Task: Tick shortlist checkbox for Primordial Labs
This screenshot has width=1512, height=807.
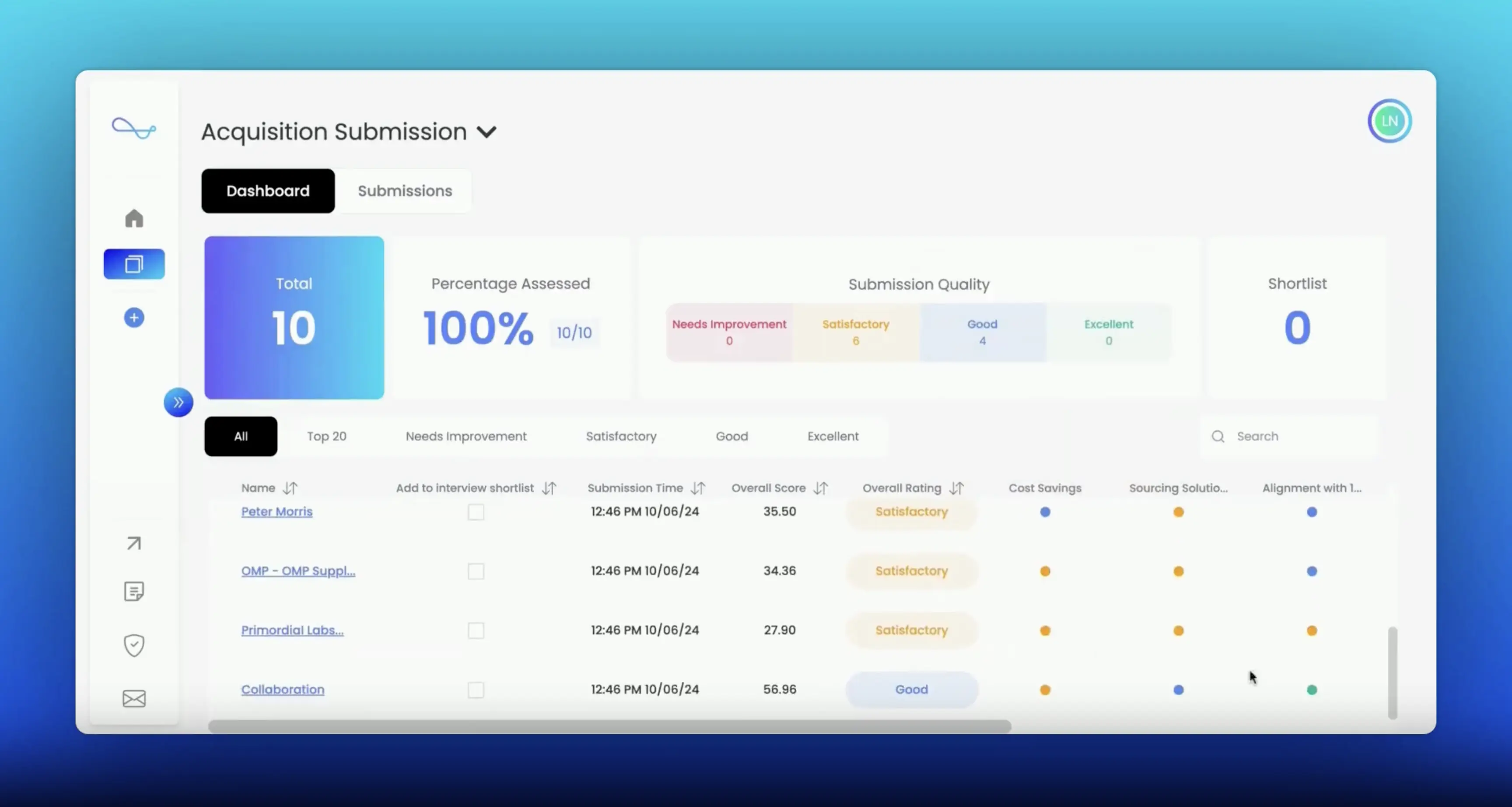Action: click(x=476, y=631)
